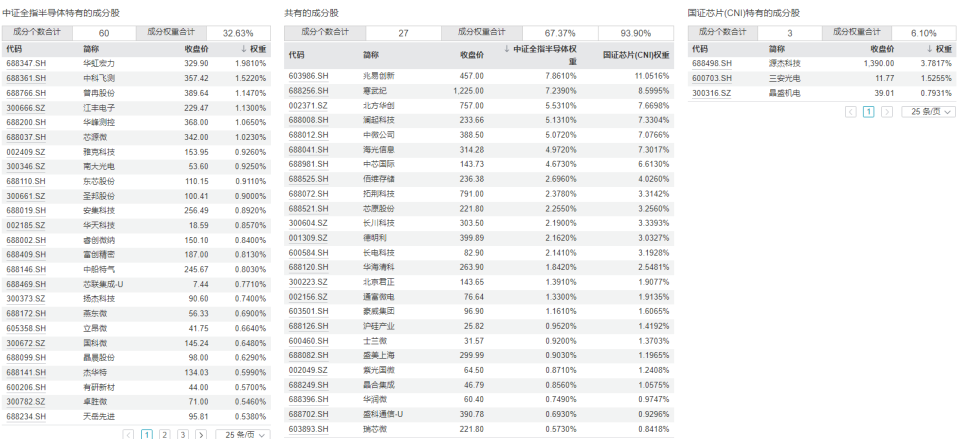Click previous page arrow in 国证芯片 table
Image resolution: width=960 pixels, height=439 pixels.
coord(850,111)
